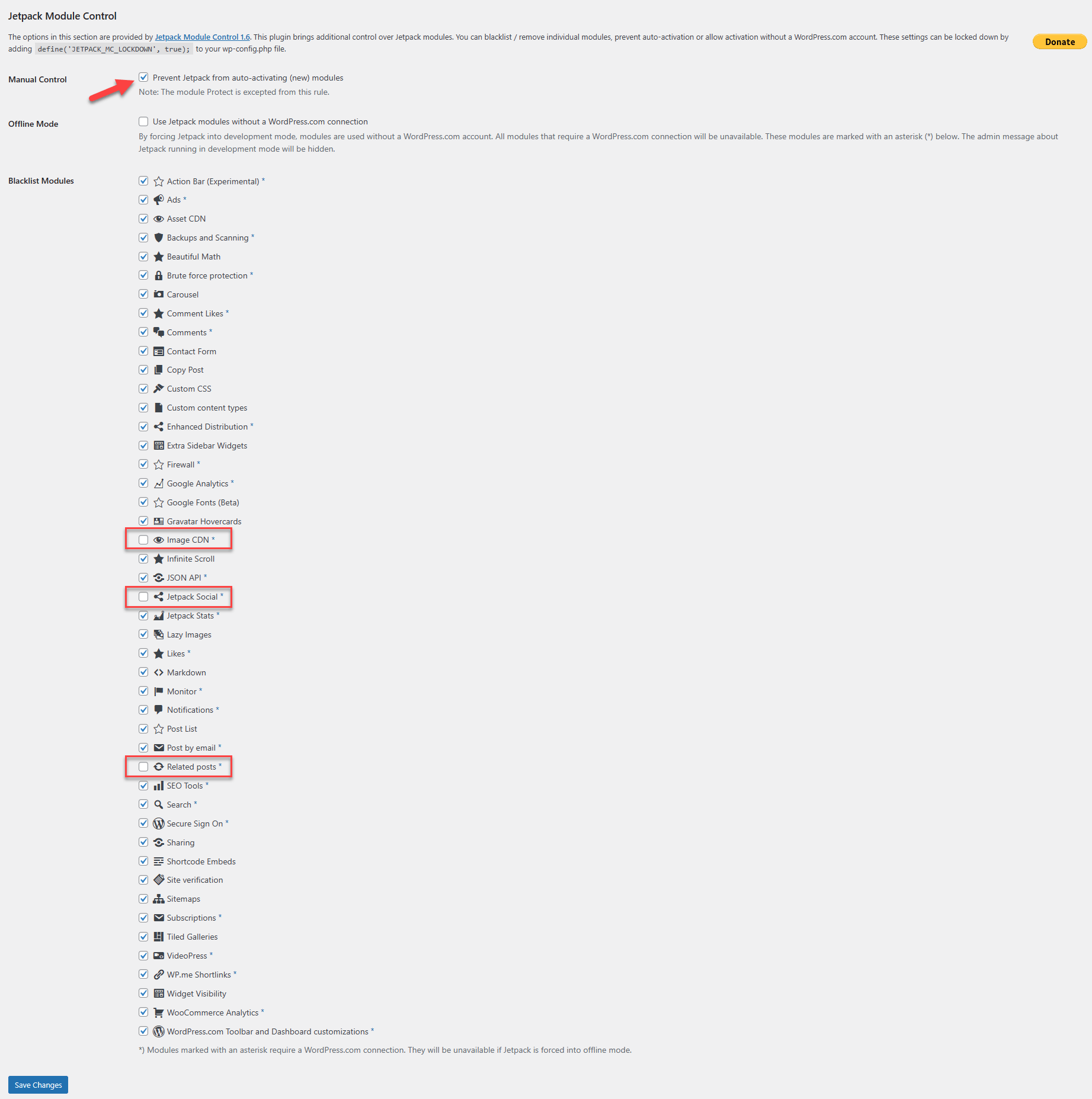Open the Jetpack Module Control 1.6 link
The height and width of the screenshot is (1099, 1092).
(202, 37)
